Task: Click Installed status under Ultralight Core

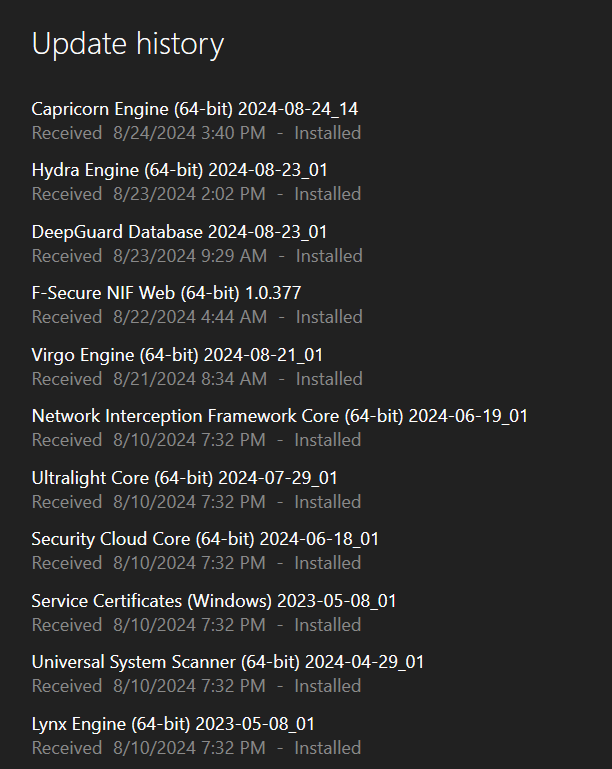Action: tap(327, 502)
